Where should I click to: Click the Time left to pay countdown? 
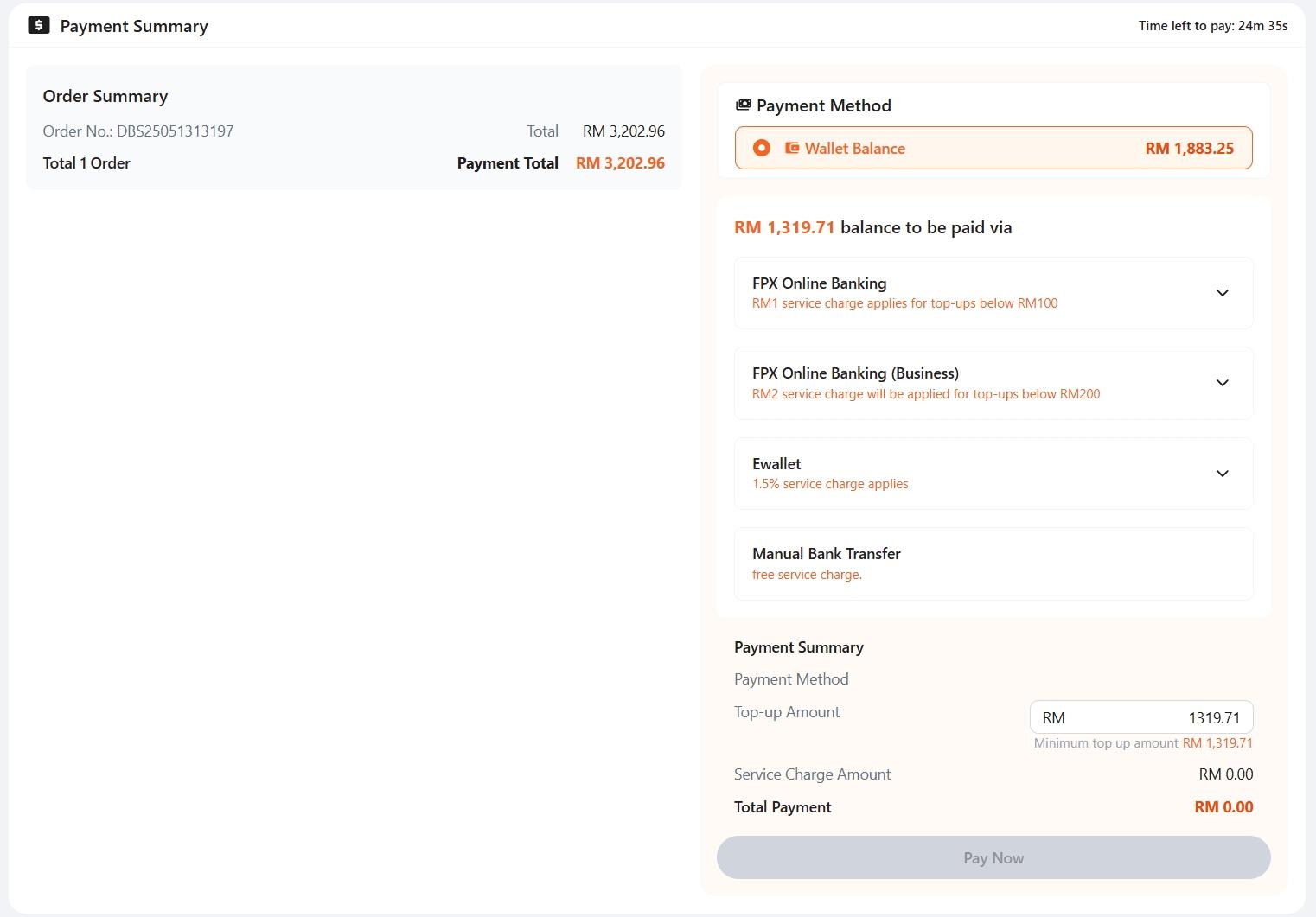[x=1212, y=26]
